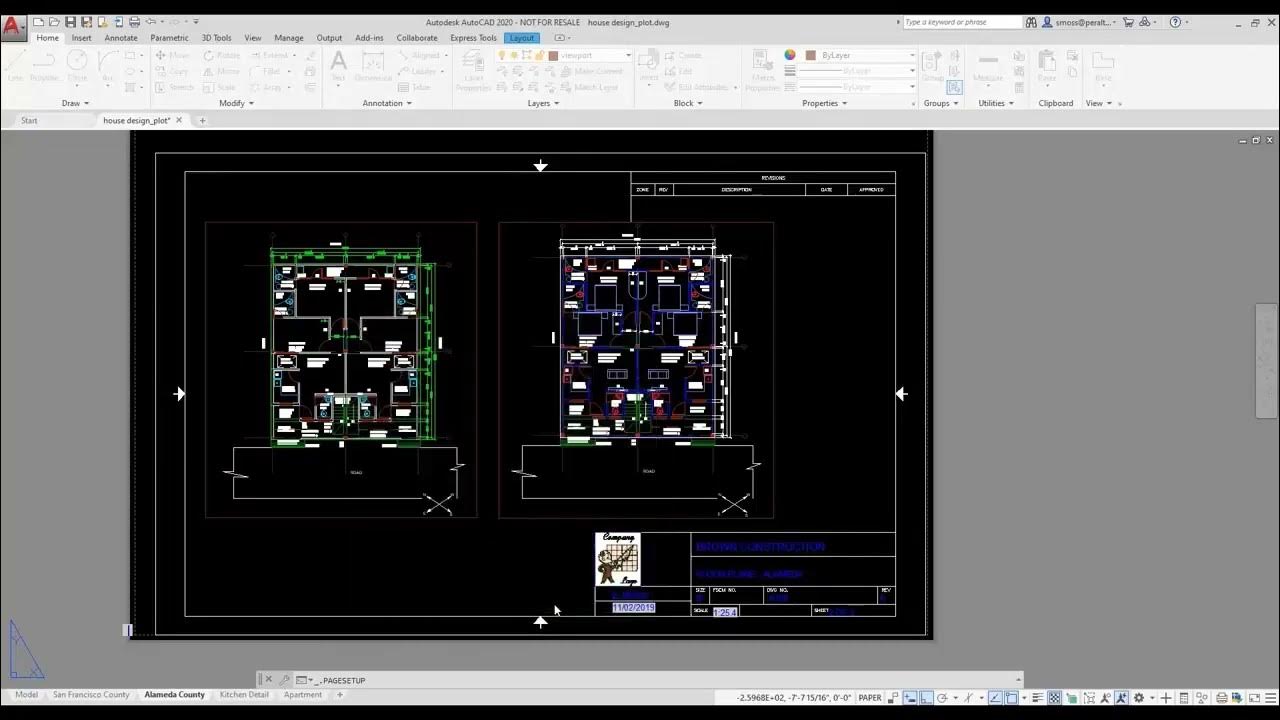Click the New drawing icon in quick access
1280x720 pixels.
coord(38,22)
